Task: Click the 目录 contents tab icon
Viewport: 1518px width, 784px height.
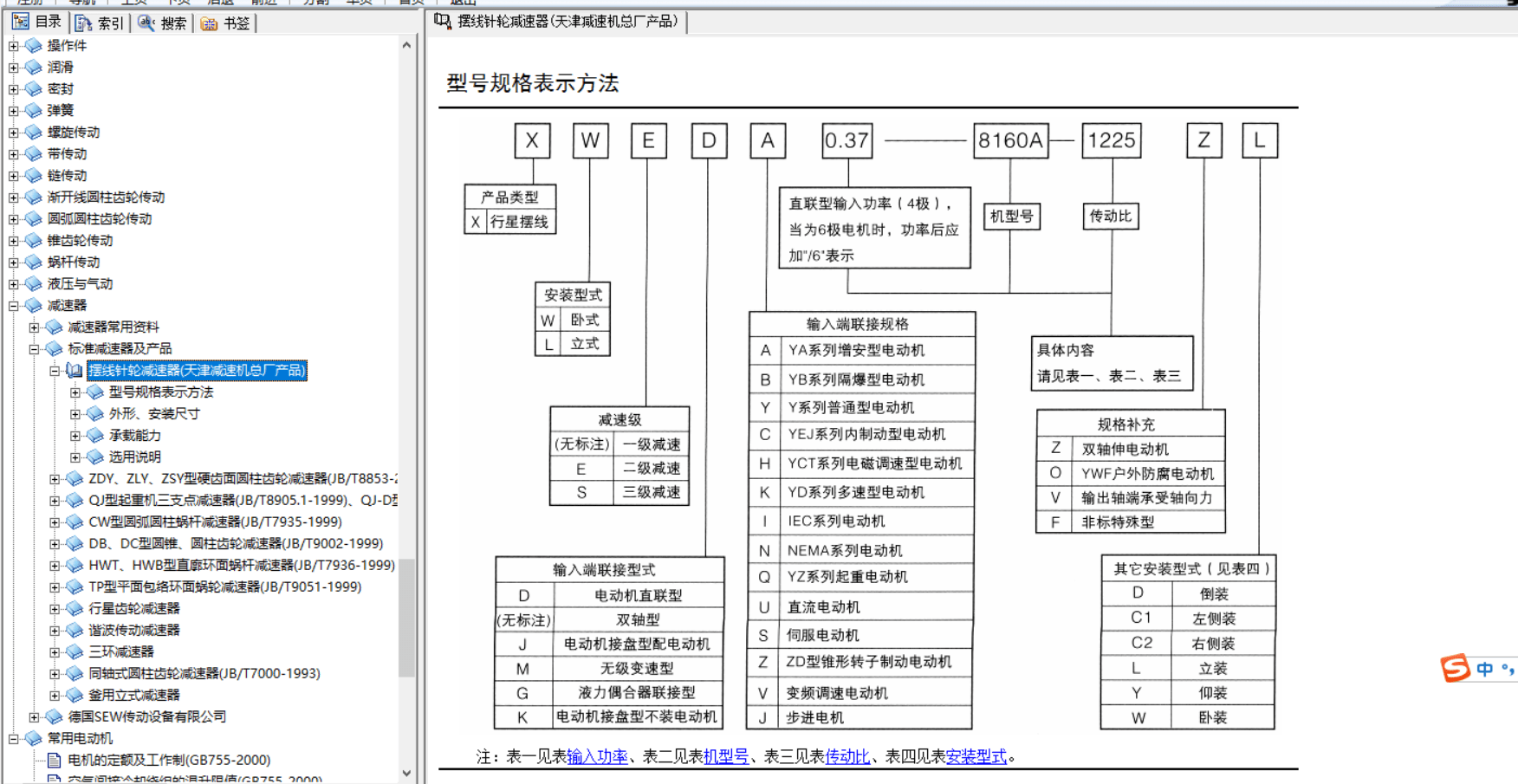Action: coord(22,22)
